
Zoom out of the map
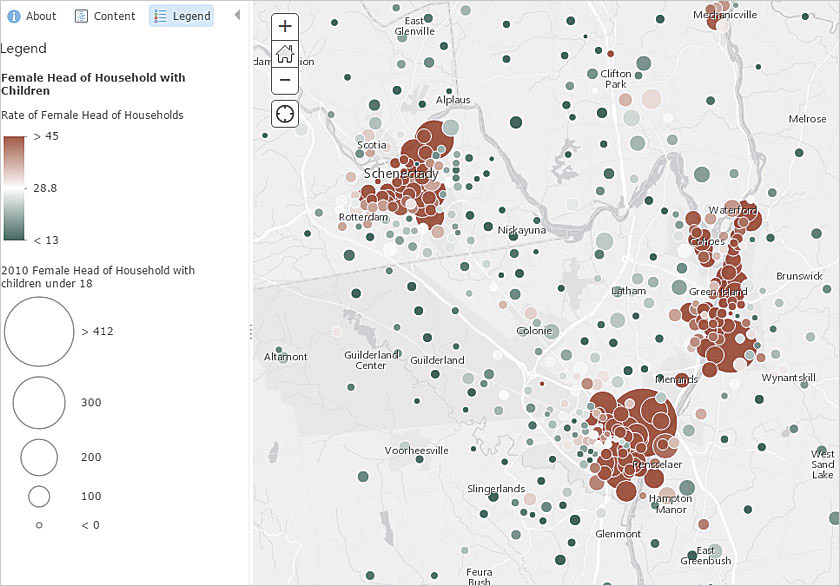pos(285,80)
